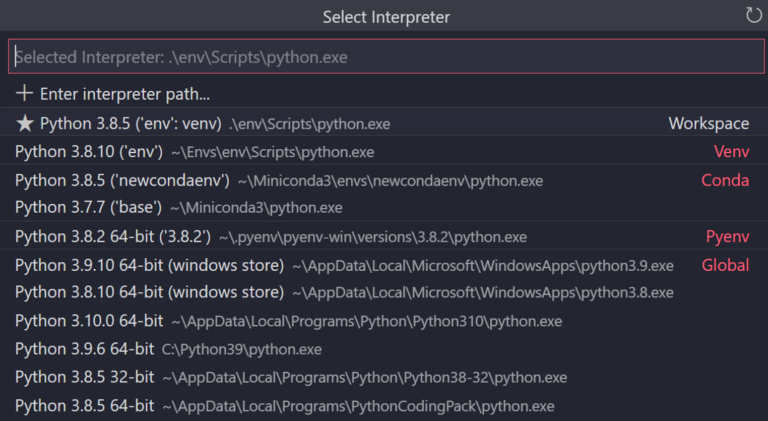Screen dimensions: 768x421
Task: Click the refresh interpreter list icon
Action: (753, 15)
